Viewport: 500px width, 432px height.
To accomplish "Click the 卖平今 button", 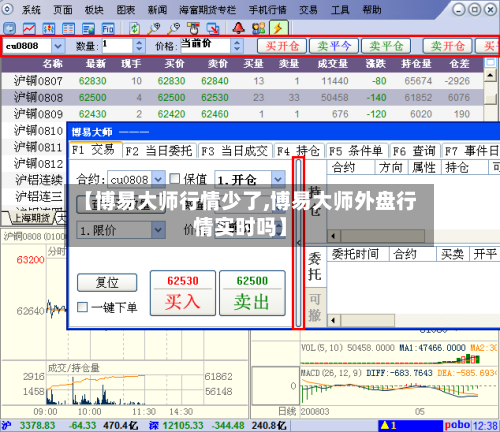I will 334,46.
